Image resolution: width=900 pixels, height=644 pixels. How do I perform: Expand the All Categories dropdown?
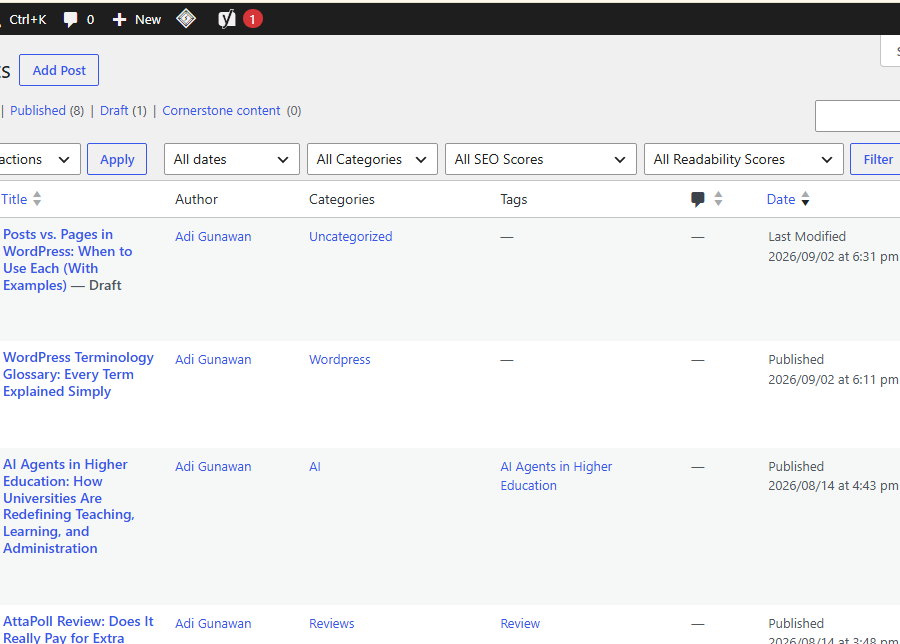[x=372, y=159]
